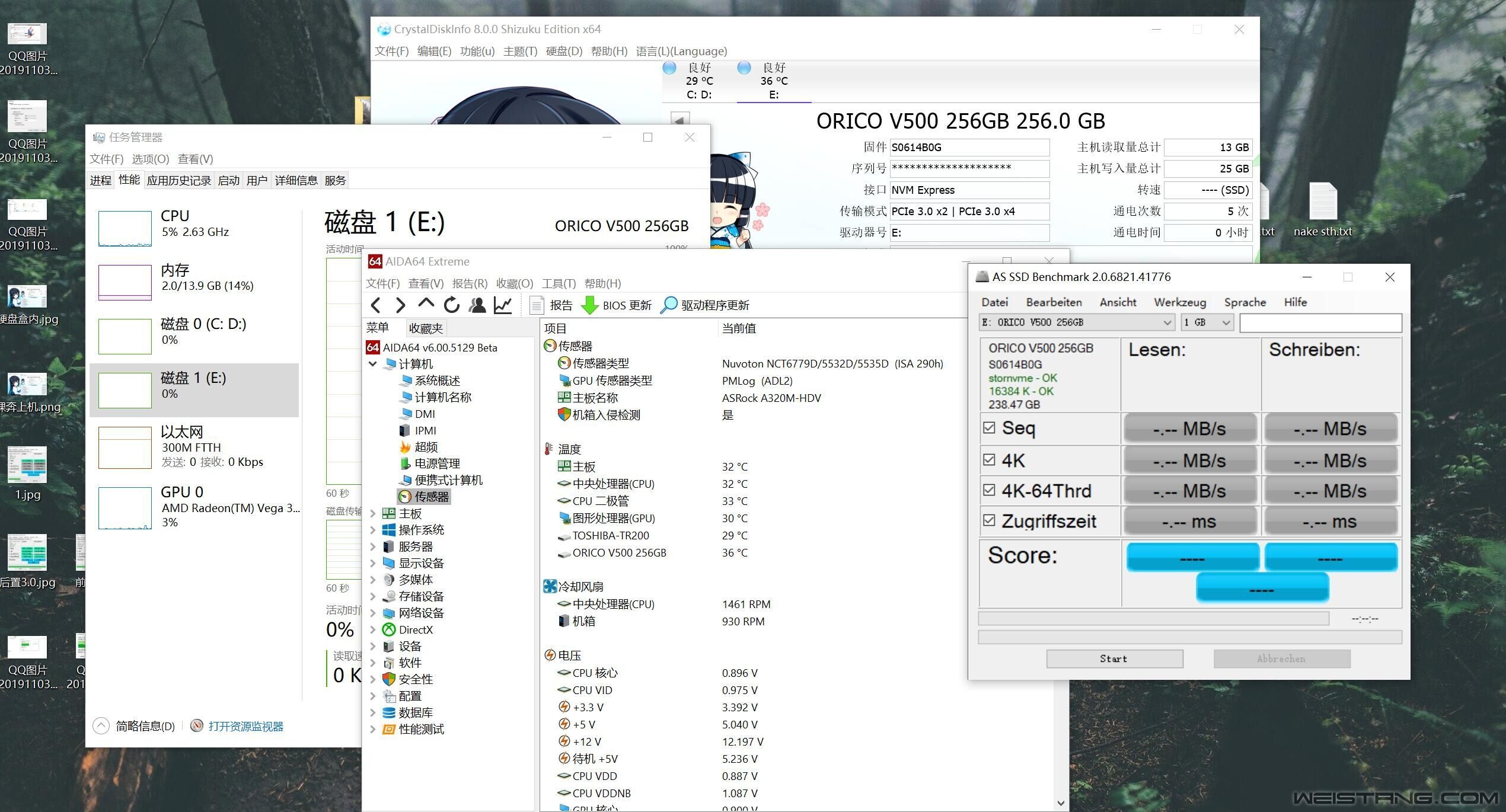Click AIDA64 v6.00.5129 Beta root node
Screen dimensions: 1506x812
(432, 347)
